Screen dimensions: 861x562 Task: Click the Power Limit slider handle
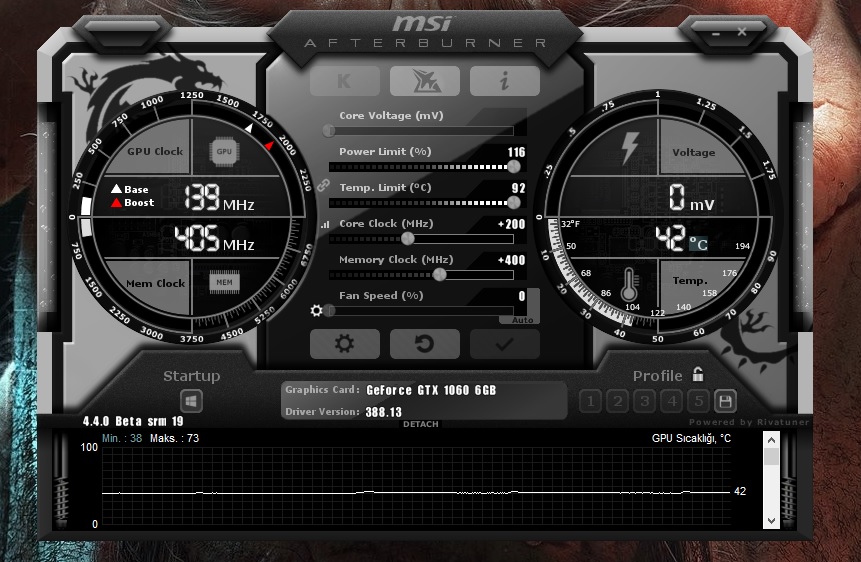tap(513, 166)
